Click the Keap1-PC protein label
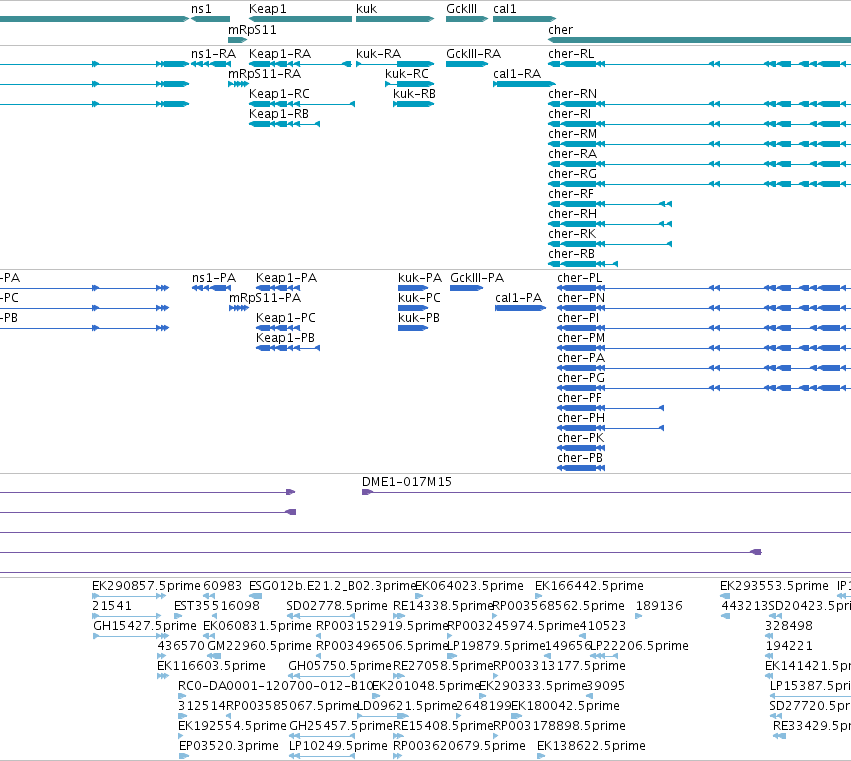851x761 pixels. coord(285,318)
